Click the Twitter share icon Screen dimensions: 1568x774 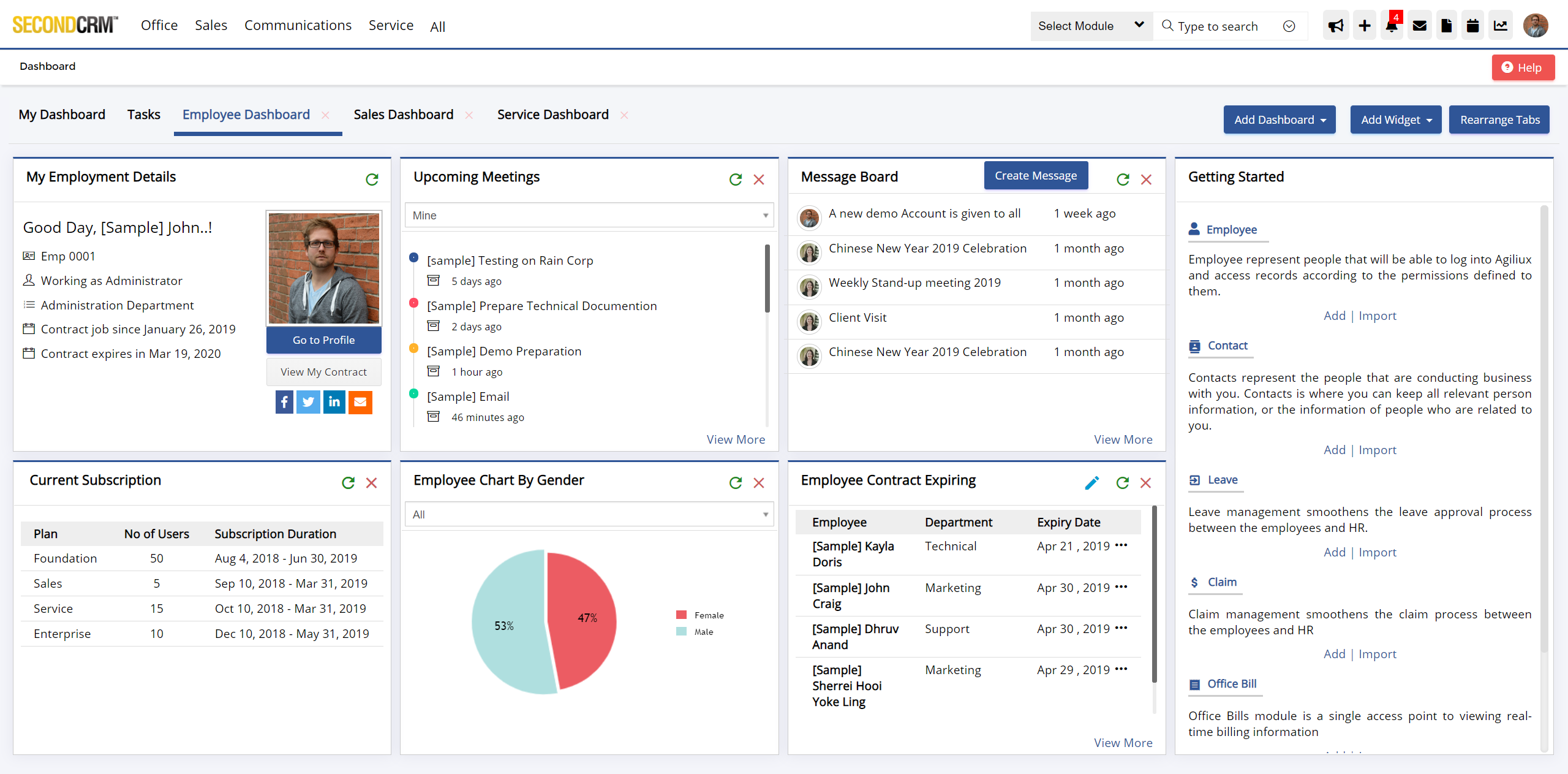pyautogui.click(x=308, y=402)
